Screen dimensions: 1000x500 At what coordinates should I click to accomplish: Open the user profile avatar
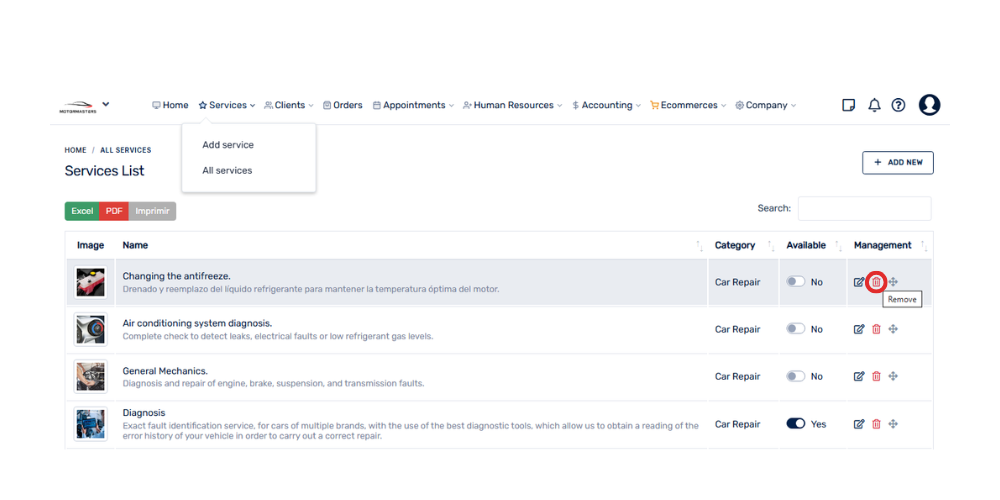[929, 105]
